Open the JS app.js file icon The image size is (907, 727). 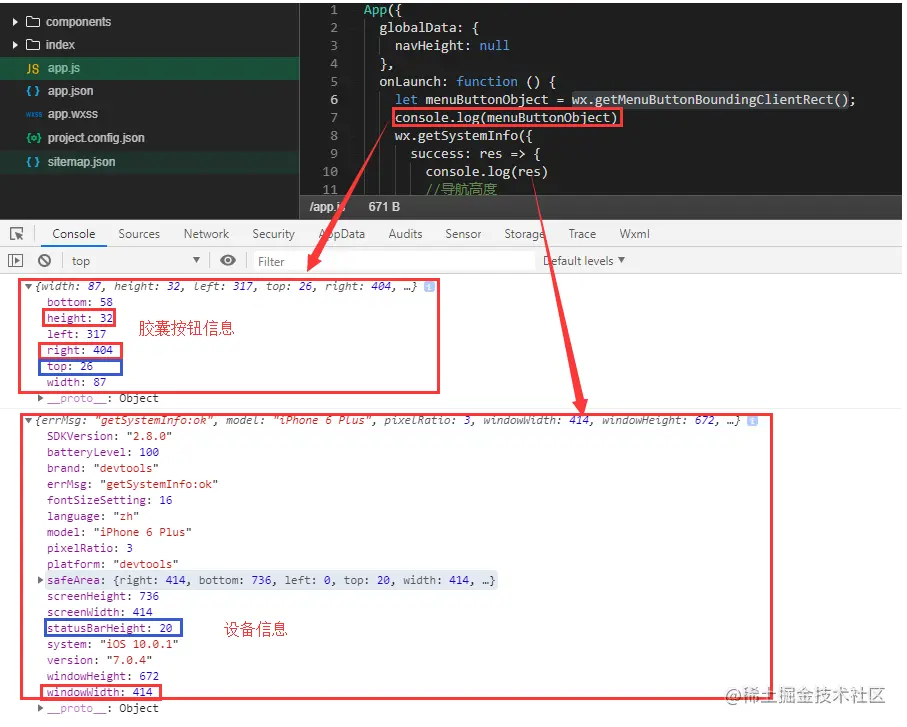point(33,68)
